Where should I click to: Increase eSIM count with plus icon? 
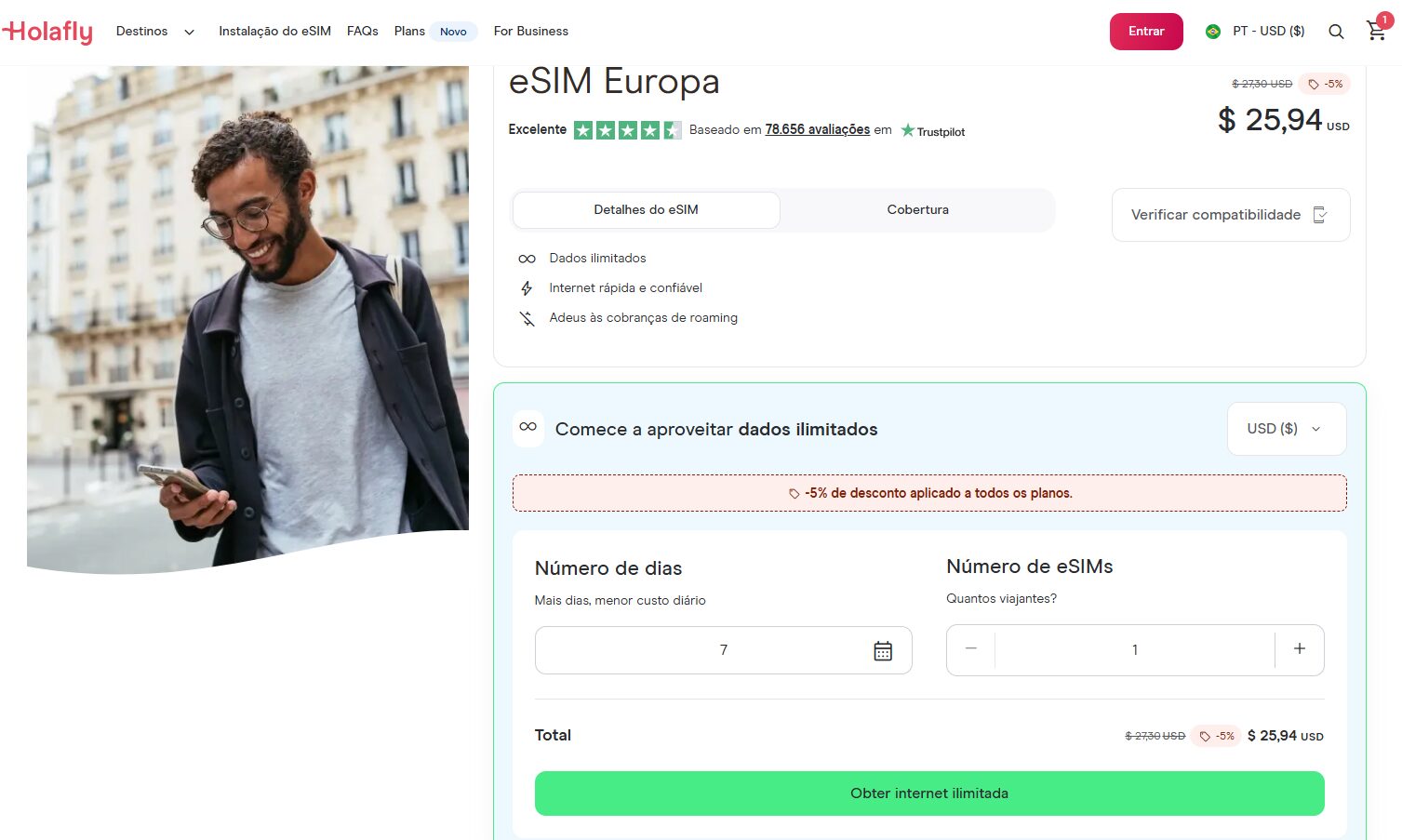1300,649
